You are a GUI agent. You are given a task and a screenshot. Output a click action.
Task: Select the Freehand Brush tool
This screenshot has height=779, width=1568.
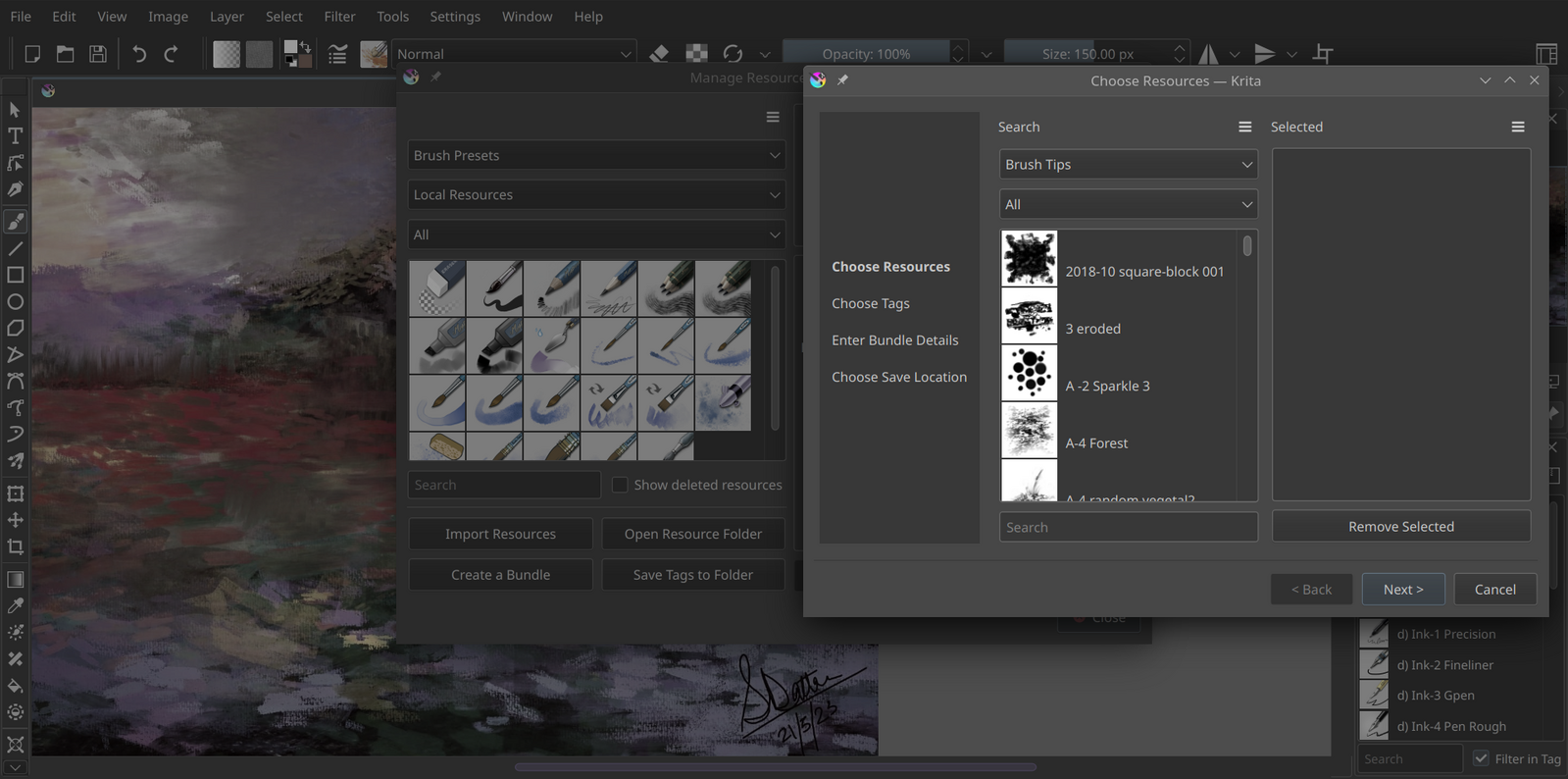[x=16, y=222]
